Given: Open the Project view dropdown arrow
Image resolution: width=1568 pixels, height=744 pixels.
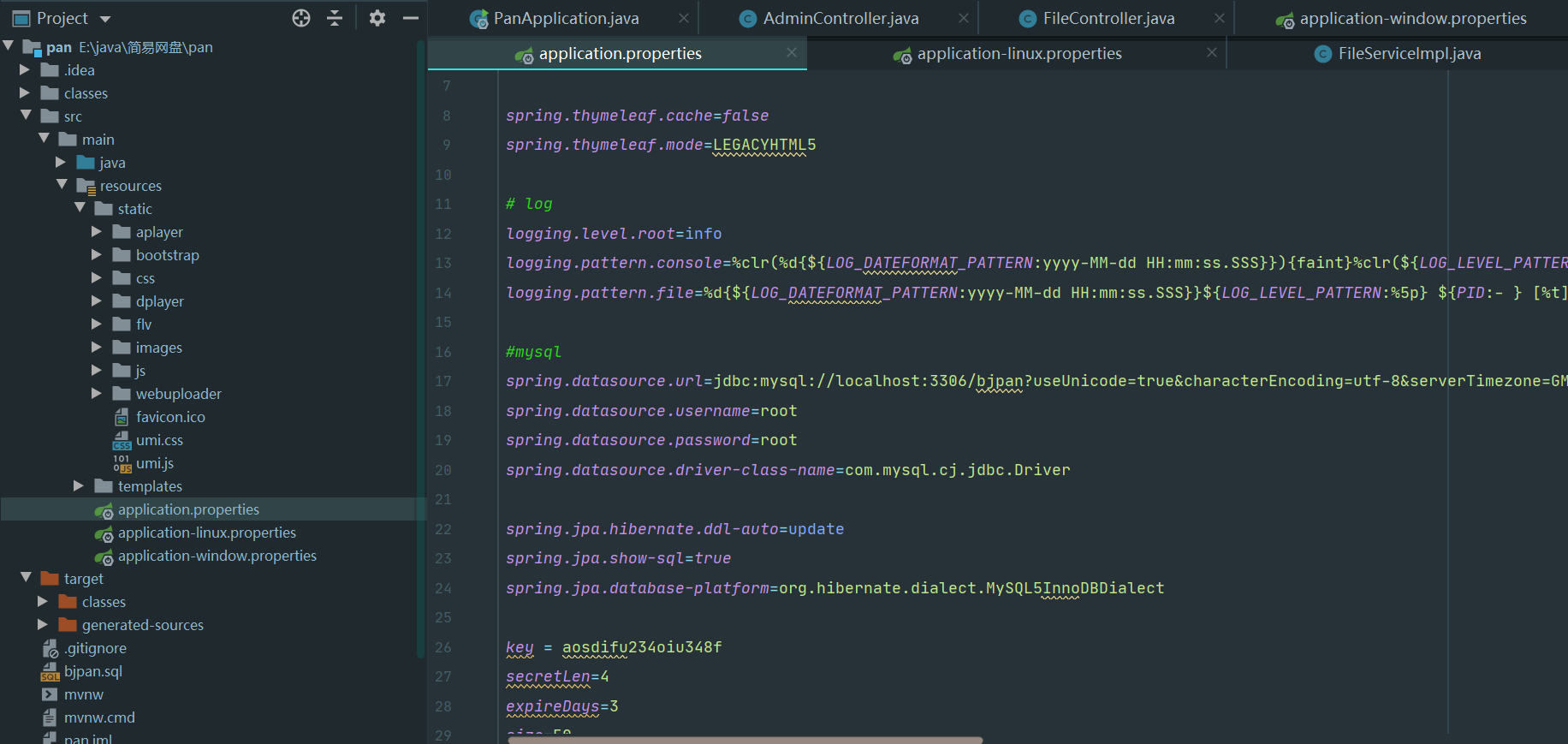Looking at the screenshot, I should pos(105,19).
